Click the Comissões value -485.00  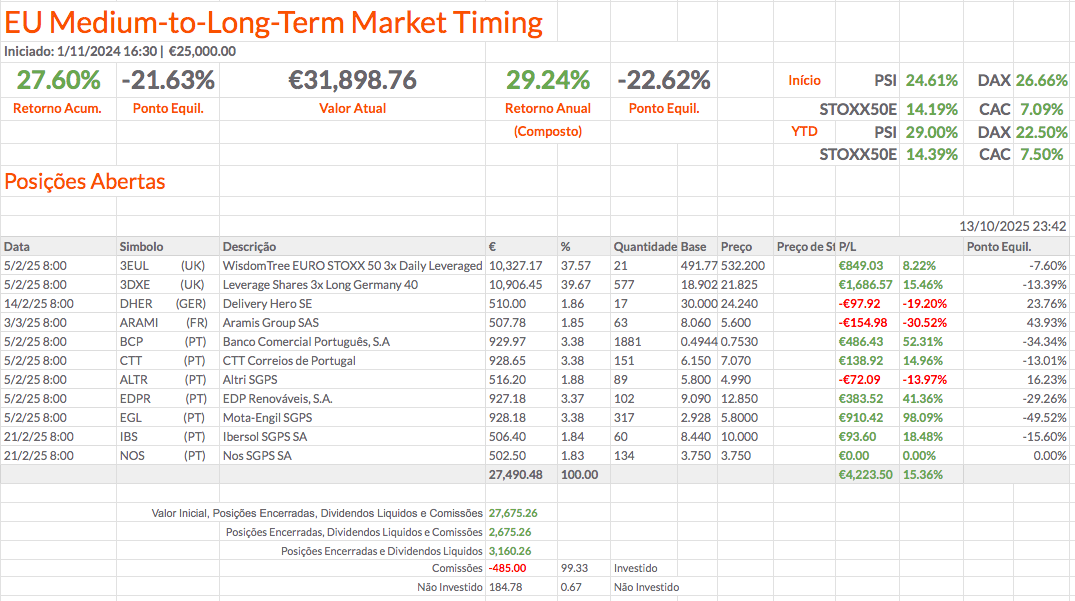tap(507, 568)
